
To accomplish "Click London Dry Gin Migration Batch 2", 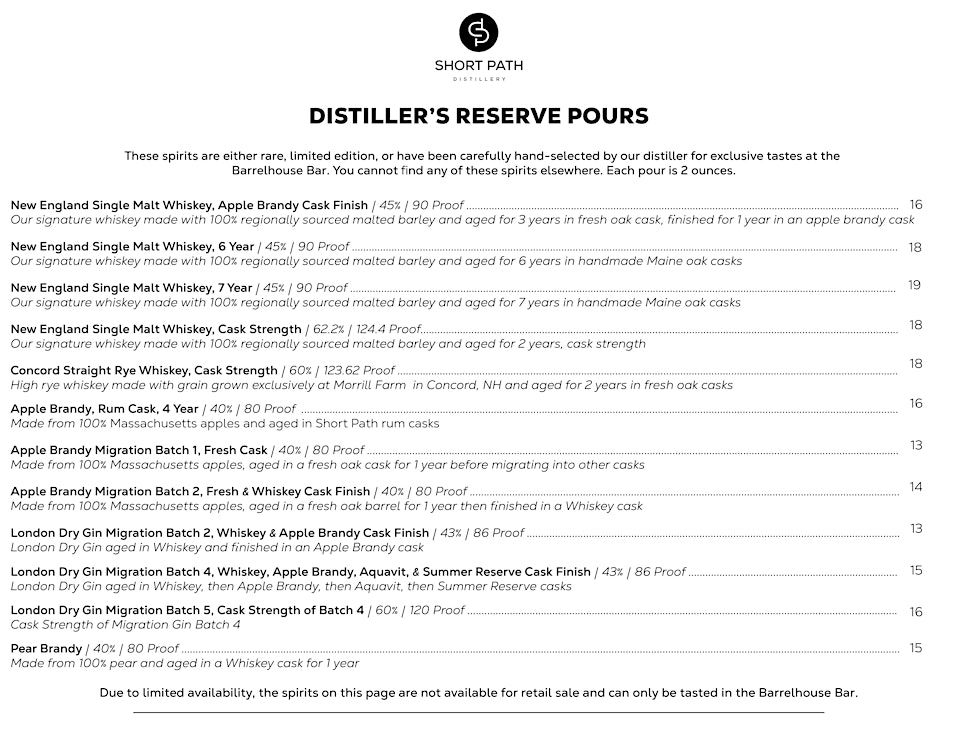I will [219, 533].
